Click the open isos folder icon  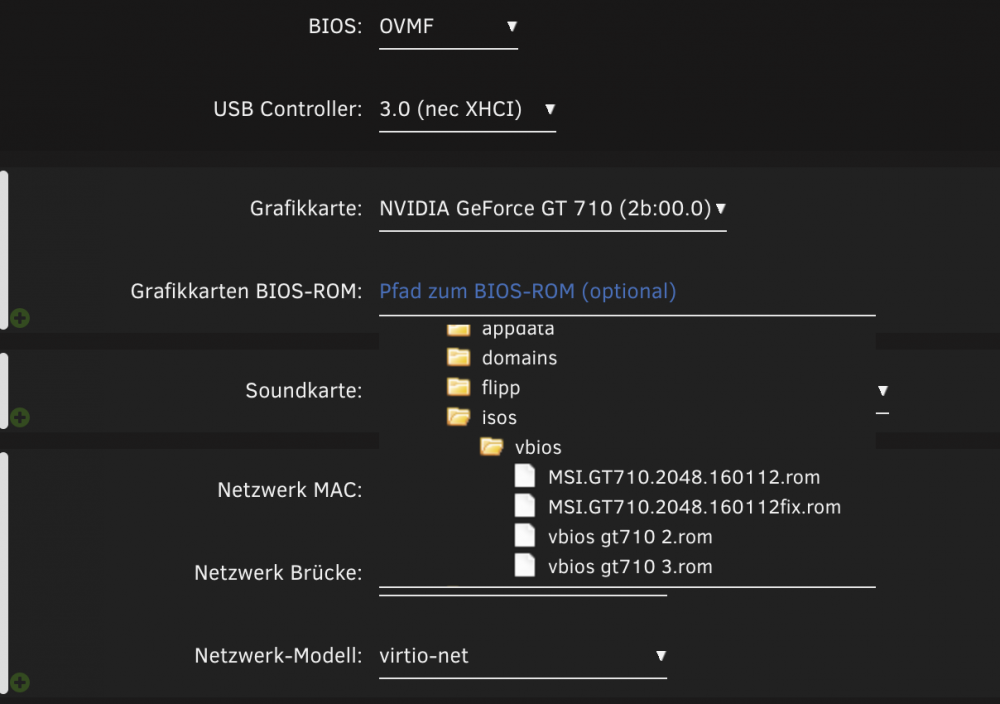pyautogui.click(x=459, y=417)
